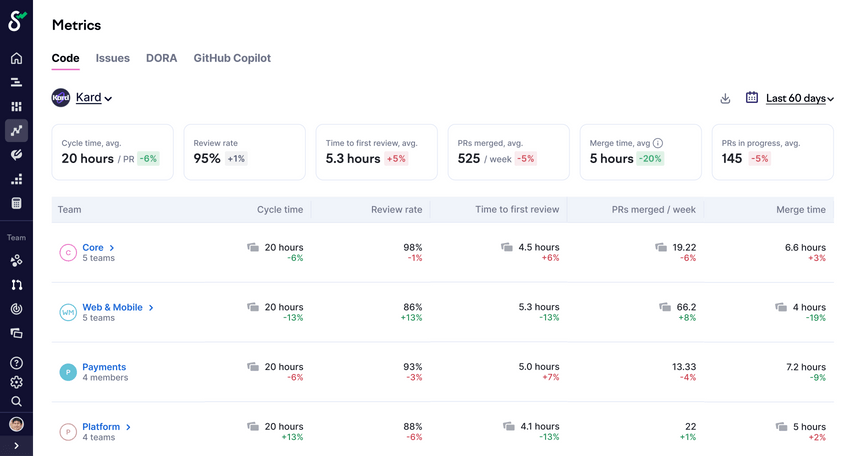Open the calendar date icon
This screenshot has width=868, height=456.
point(752,97)
